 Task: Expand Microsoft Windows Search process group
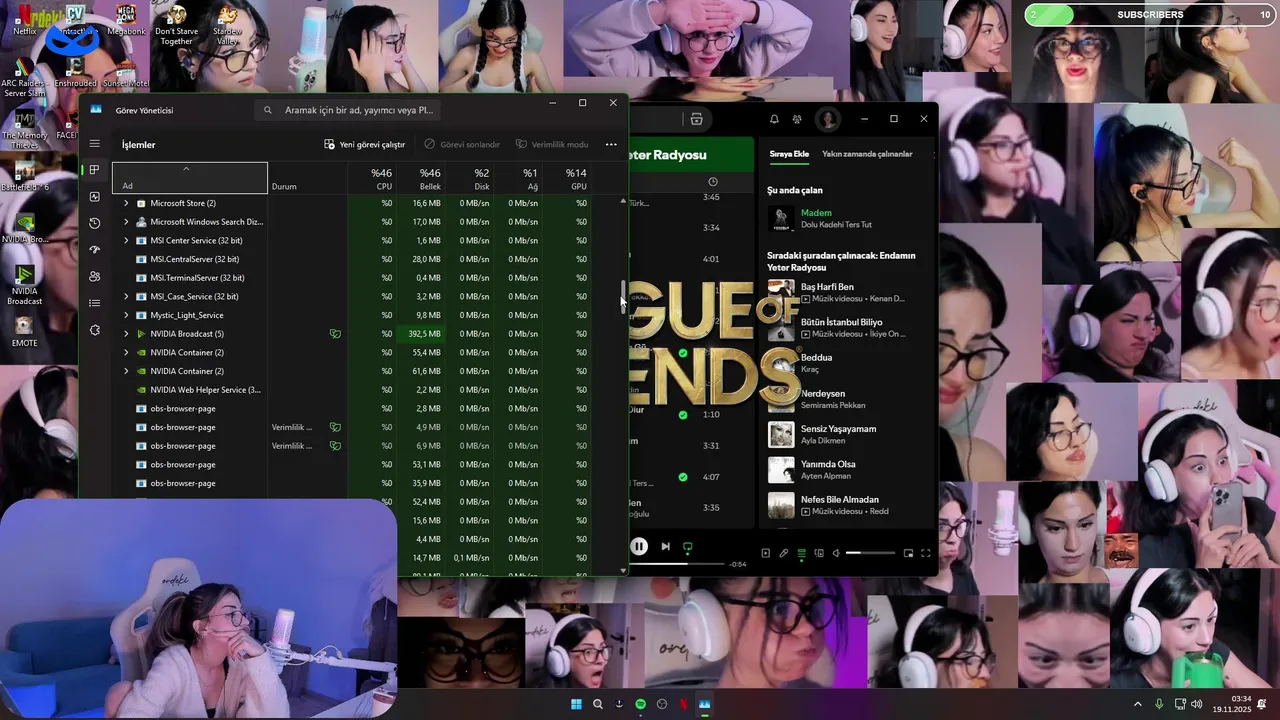(126, 222)
